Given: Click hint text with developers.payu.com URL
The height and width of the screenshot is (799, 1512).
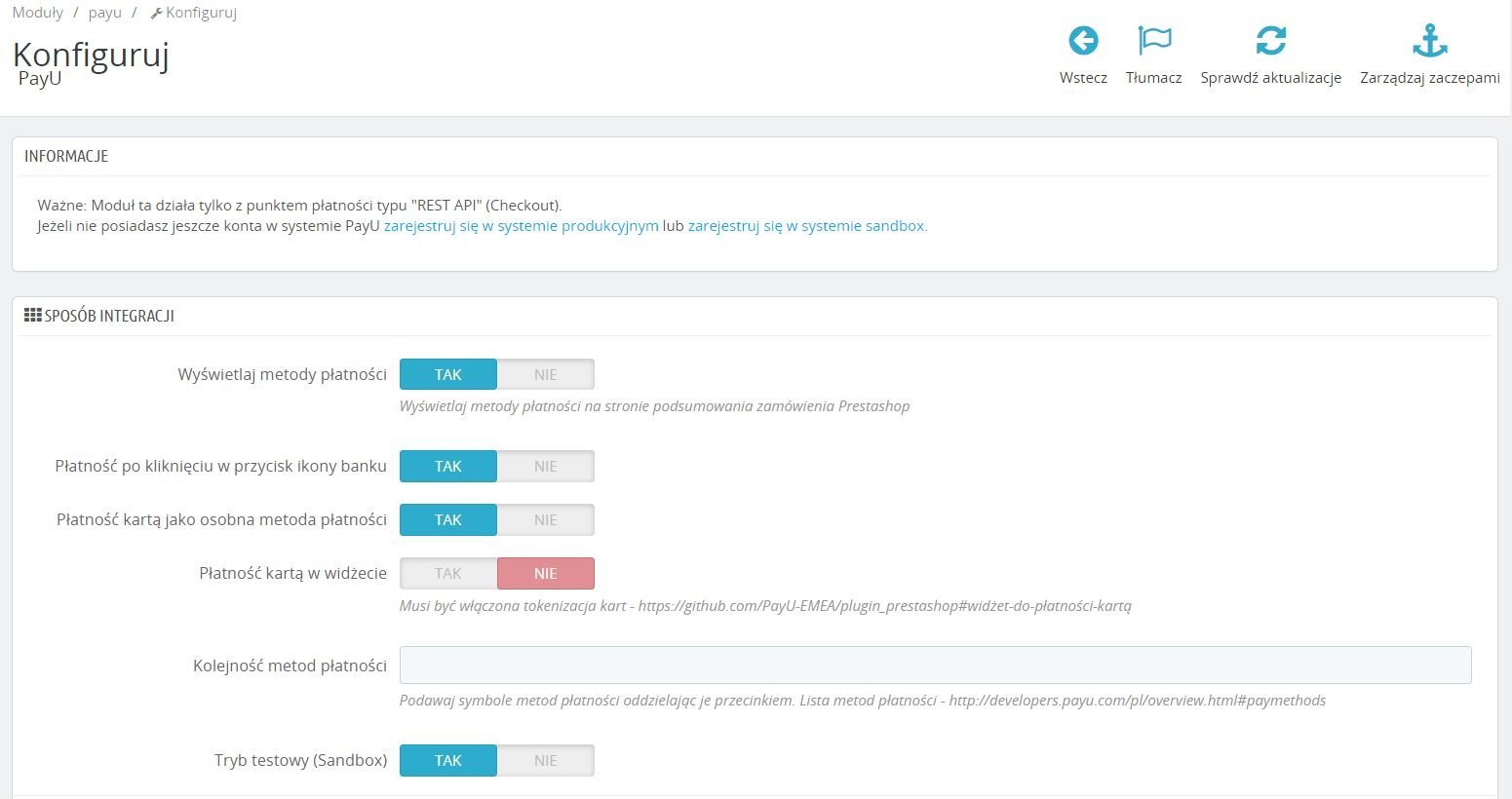Looking at the screenshot, I should point(863,700).
